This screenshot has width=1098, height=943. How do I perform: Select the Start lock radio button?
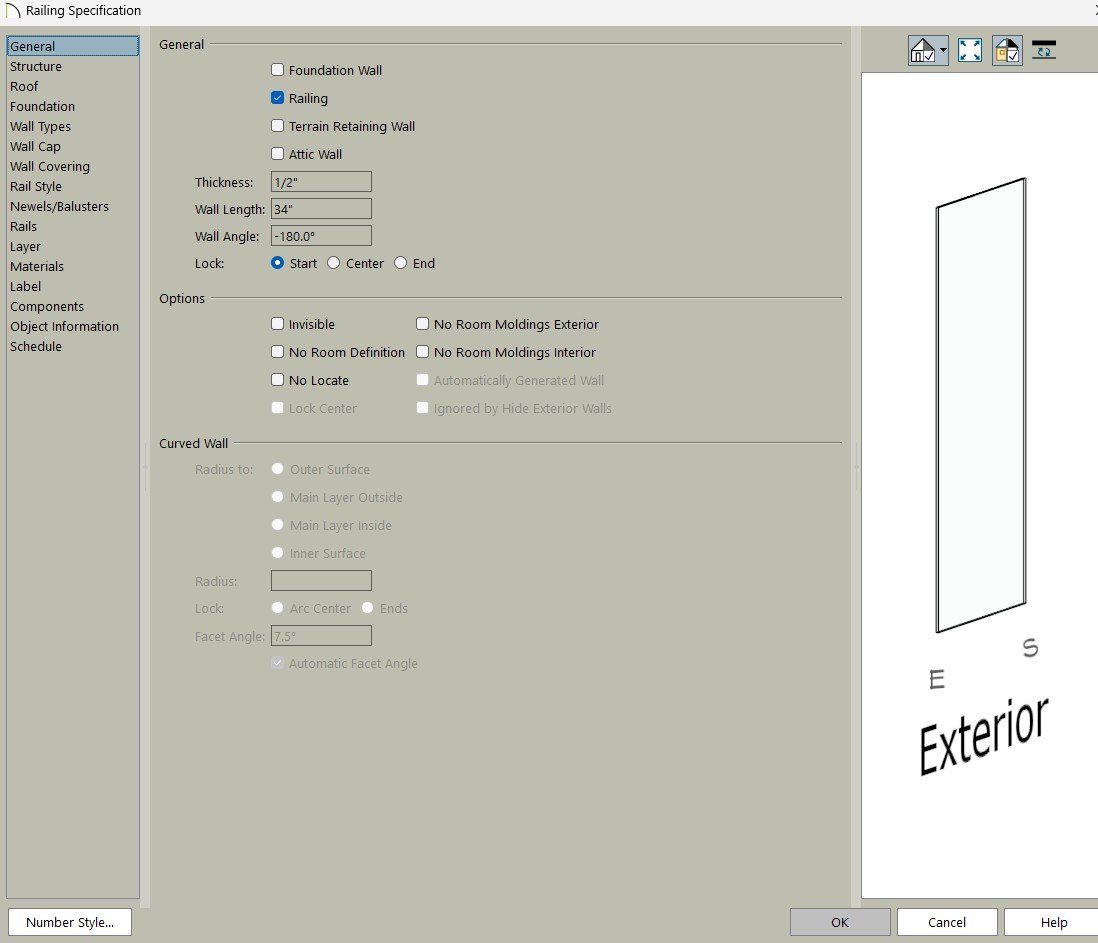(277, 263)
